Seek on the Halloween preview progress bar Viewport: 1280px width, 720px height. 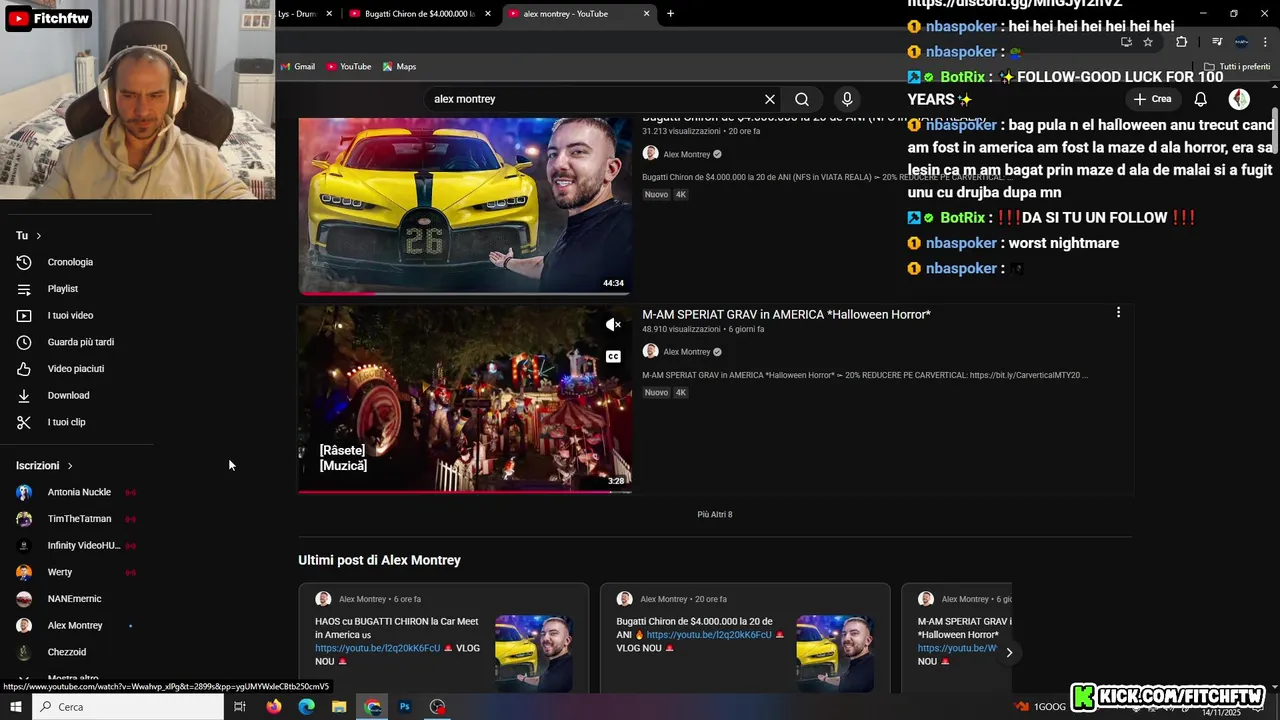(x=464, y=492)
